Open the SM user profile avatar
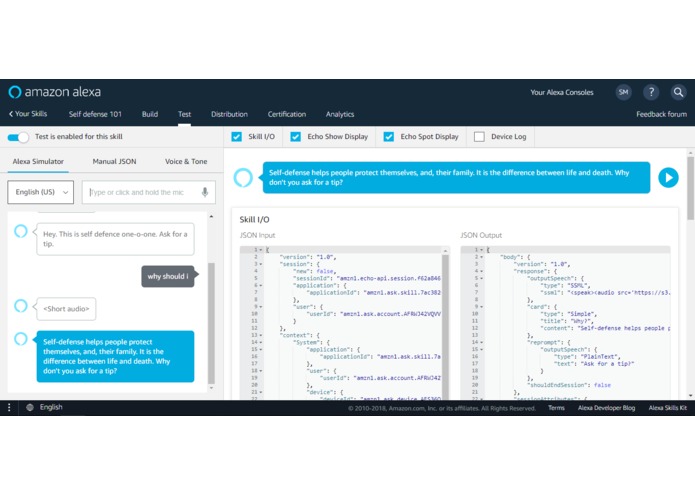The height and width of the screenshot is (494, 695). (623, 92)
